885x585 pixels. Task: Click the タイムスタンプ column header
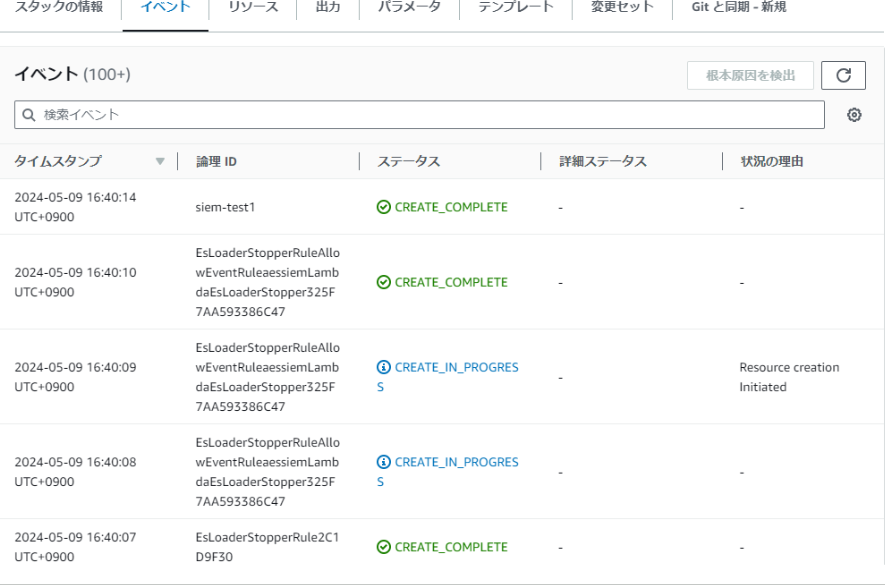[x=58, y=161]
